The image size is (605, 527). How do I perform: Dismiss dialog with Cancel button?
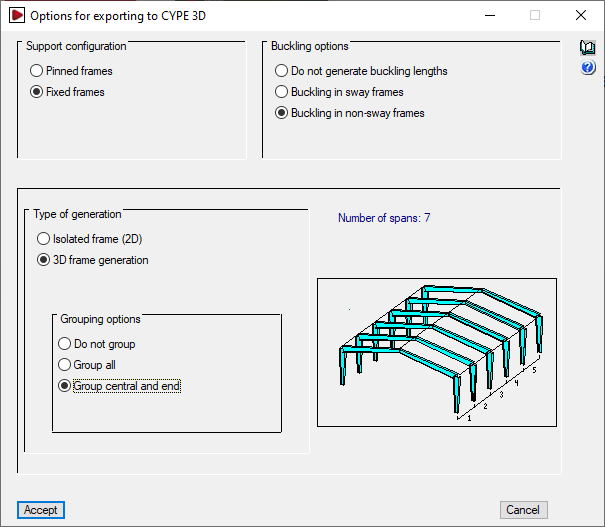[524, 510]
